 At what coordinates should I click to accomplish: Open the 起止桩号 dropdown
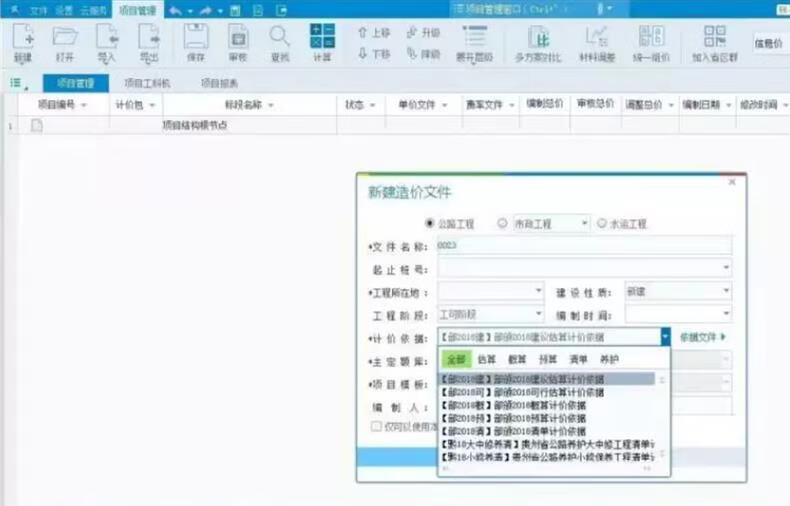[x=726, y=267]
